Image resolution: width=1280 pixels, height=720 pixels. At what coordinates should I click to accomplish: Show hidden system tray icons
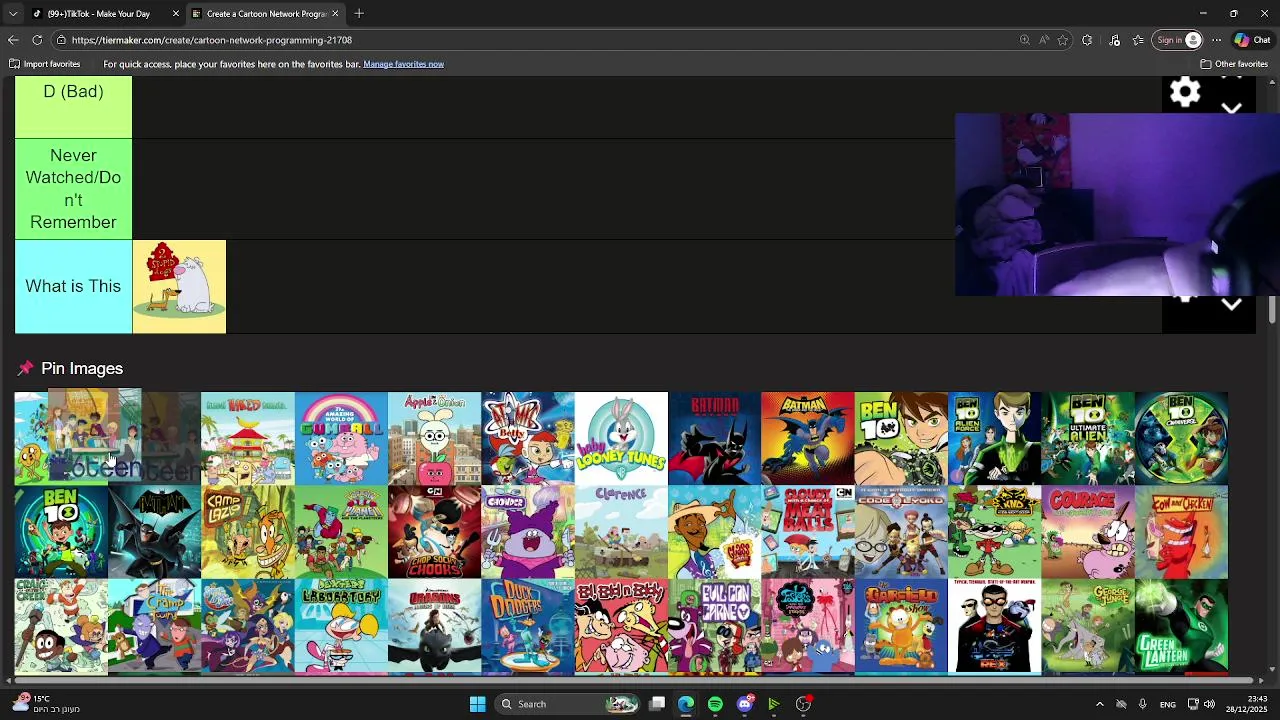coord(1100,704)
